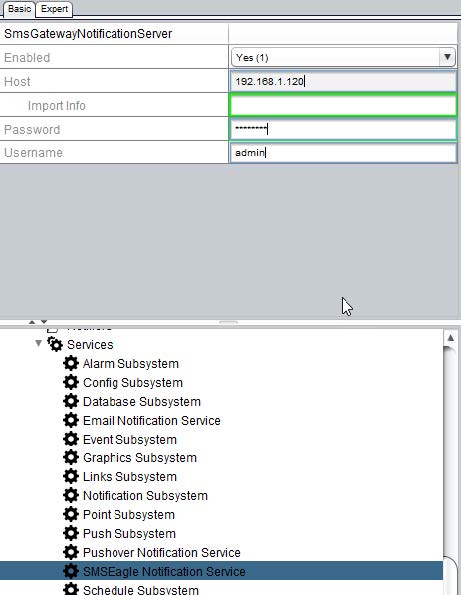The image size is (461, 595).
Task: Click the Alarm Subsystem gear icon
Action: pos(71,363)
